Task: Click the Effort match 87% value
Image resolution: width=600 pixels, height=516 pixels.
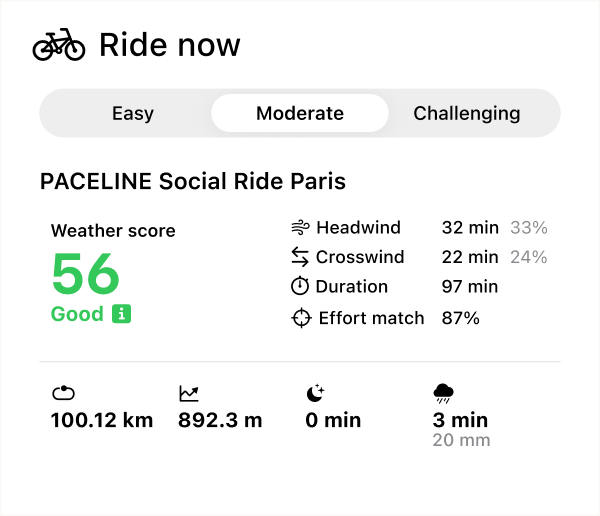Action: (461, 318)
